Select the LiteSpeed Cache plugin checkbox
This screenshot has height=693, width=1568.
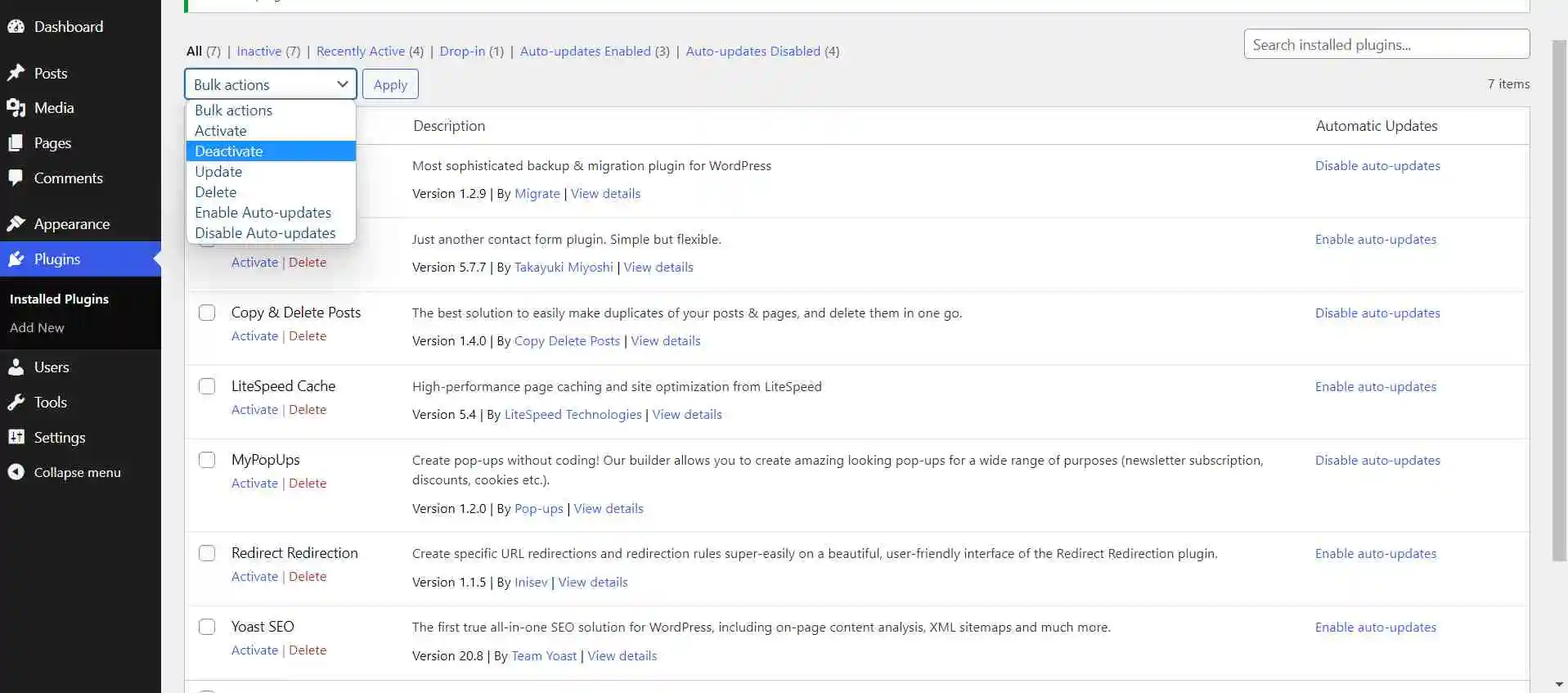click(x=207, y=386)
